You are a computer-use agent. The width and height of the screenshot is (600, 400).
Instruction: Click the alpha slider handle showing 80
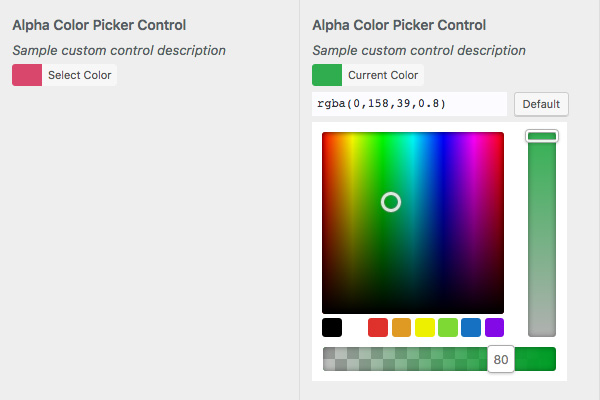[501, 359]
